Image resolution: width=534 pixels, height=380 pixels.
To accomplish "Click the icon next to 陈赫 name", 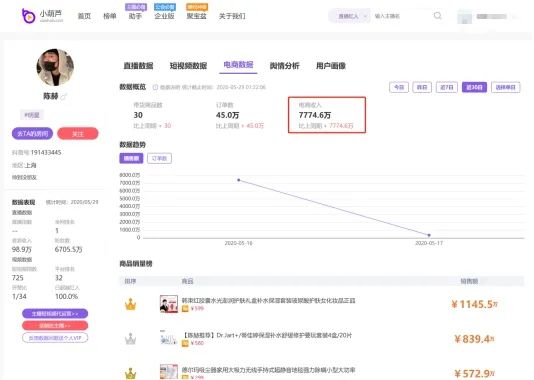I will [x=64, y=97].
